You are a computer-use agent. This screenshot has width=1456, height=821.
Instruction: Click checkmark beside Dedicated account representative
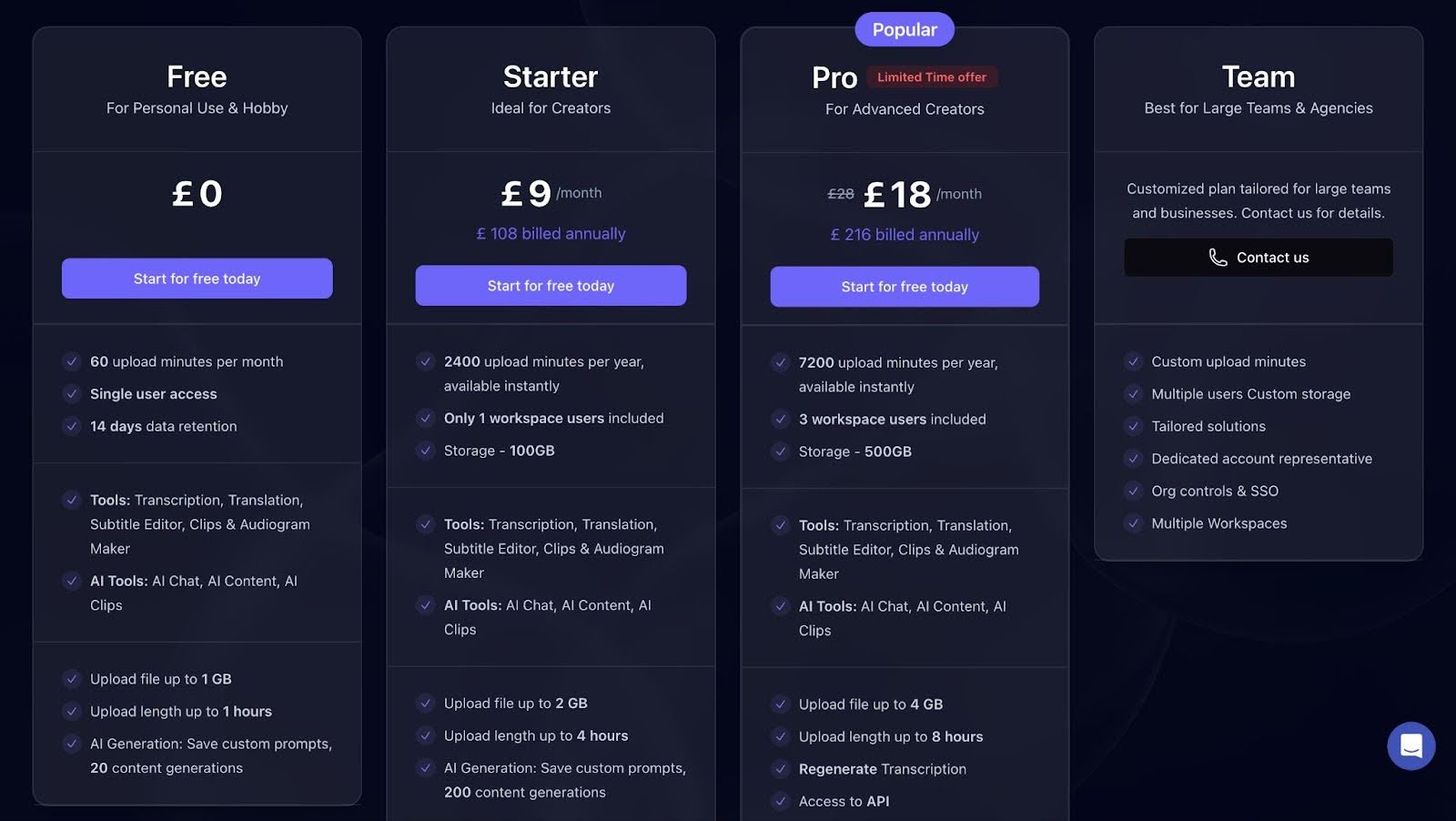pos(1133,459)
